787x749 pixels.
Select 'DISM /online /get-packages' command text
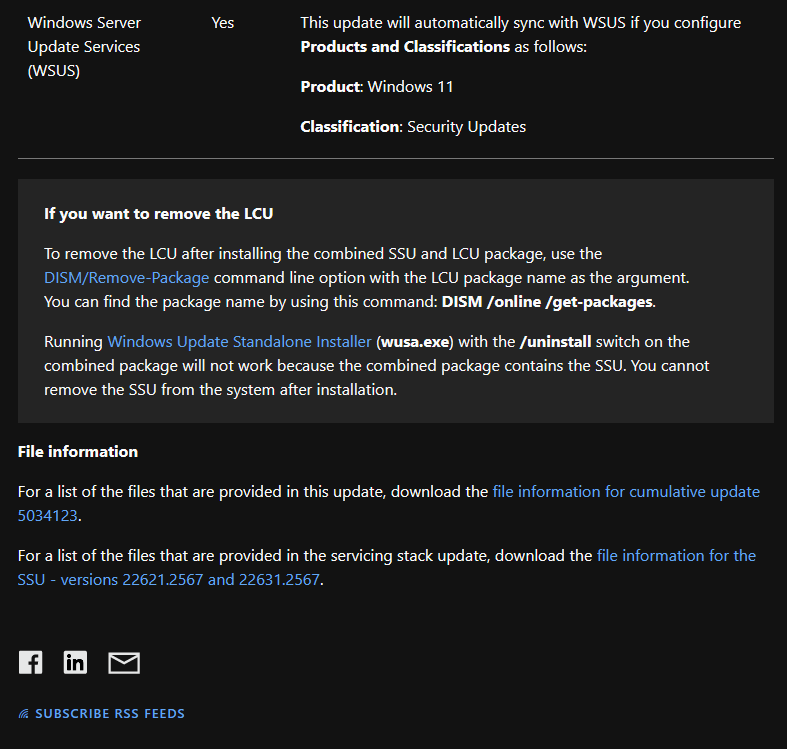(x=547, y=301)
